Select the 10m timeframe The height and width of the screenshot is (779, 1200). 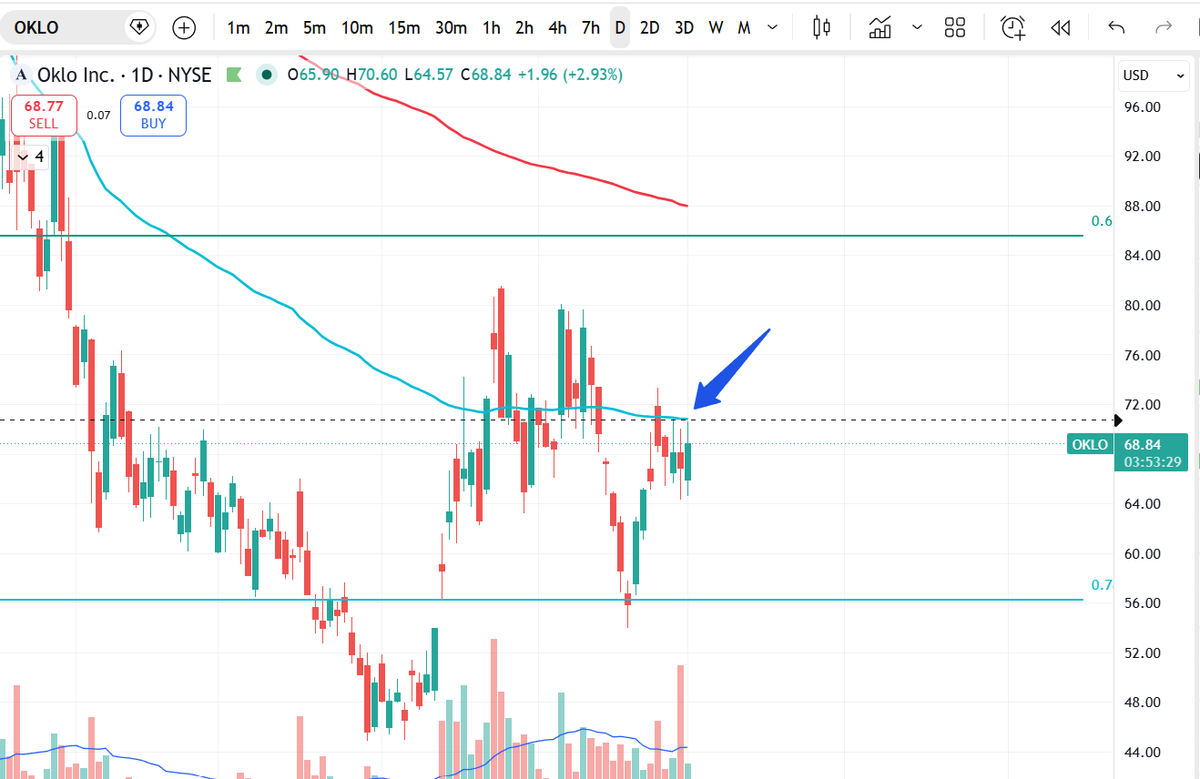click(x=357, y=27)
